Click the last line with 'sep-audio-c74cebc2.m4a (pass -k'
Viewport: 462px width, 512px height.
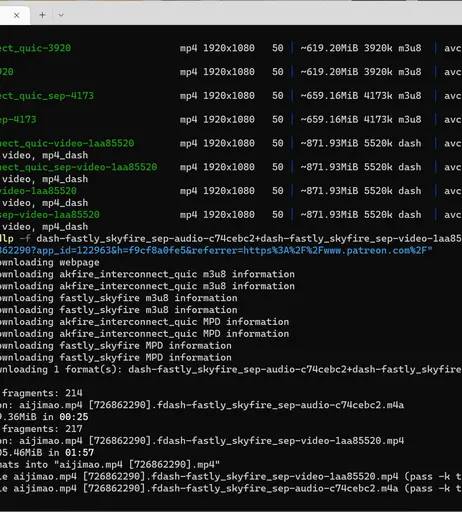(231, 488)
